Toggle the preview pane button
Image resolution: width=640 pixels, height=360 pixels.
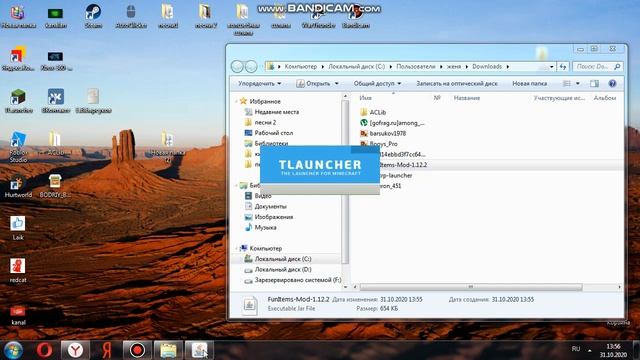pyautogui.click(x=594, y=83)
